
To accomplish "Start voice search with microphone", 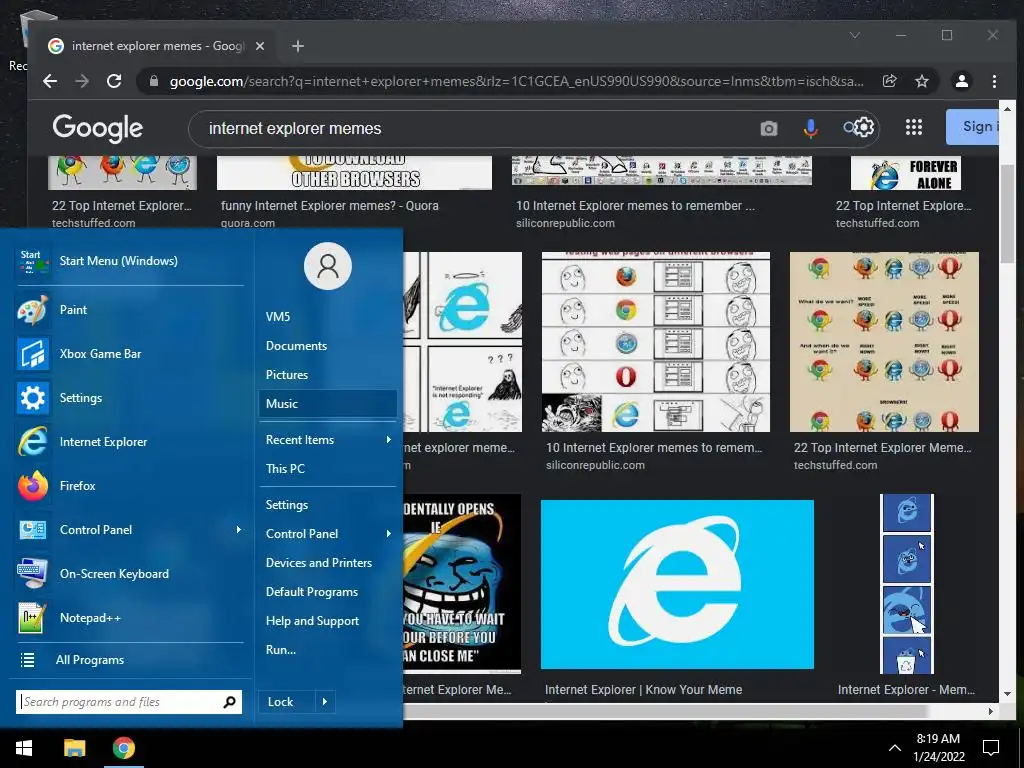I will 810,128.
